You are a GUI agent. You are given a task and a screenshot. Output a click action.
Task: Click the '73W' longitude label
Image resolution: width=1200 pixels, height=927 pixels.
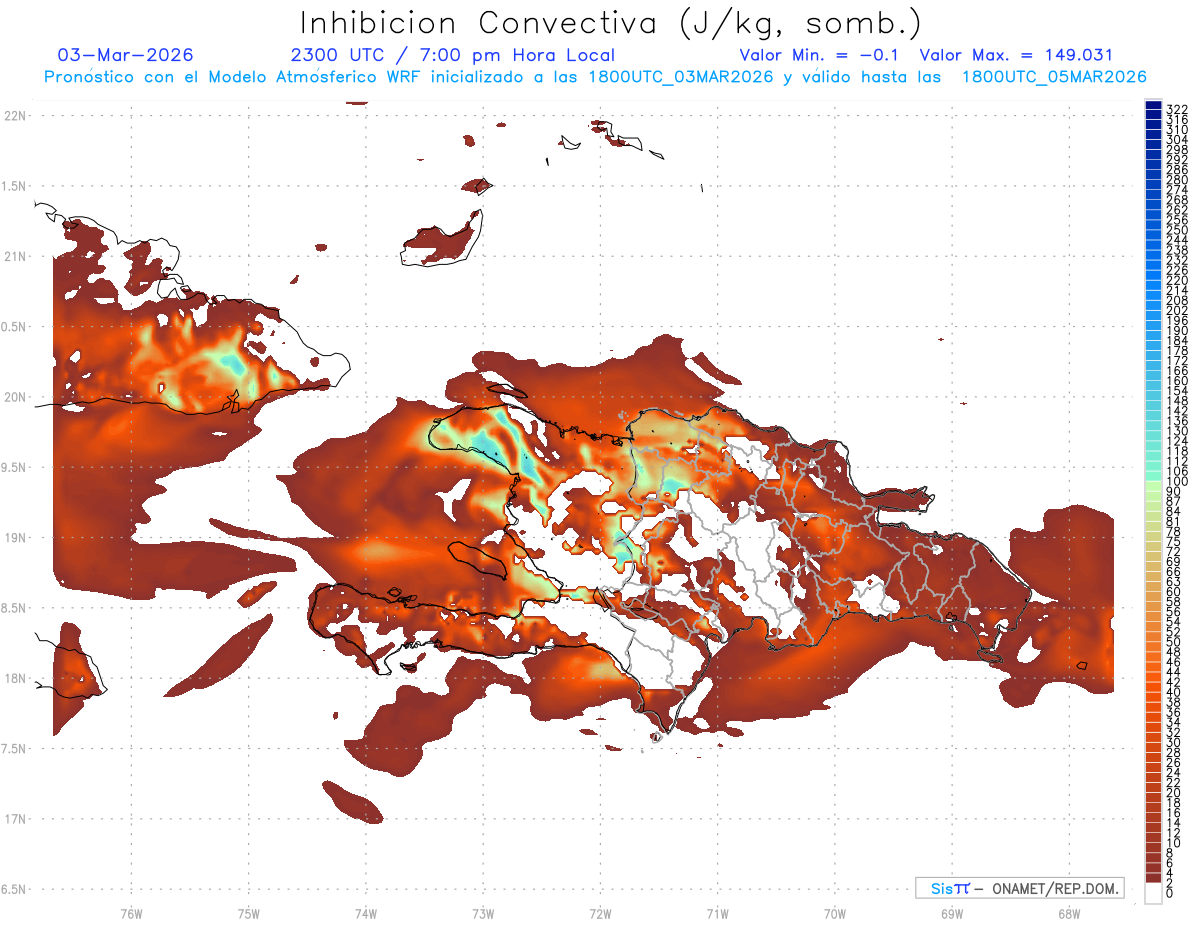click(x=483, y=913)
